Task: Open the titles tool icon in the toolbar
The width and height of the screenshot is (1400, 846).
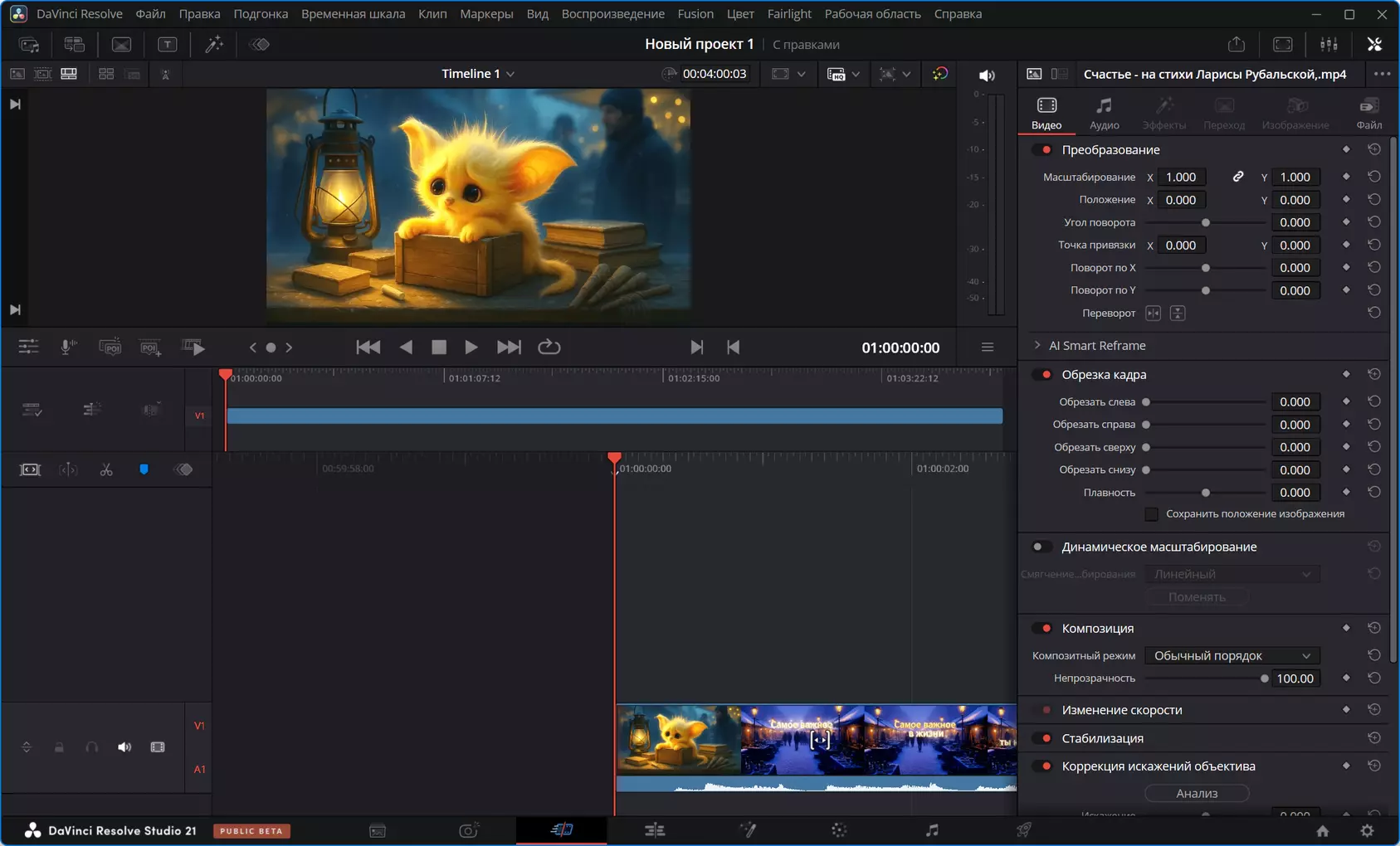Action: click(167, 45)
